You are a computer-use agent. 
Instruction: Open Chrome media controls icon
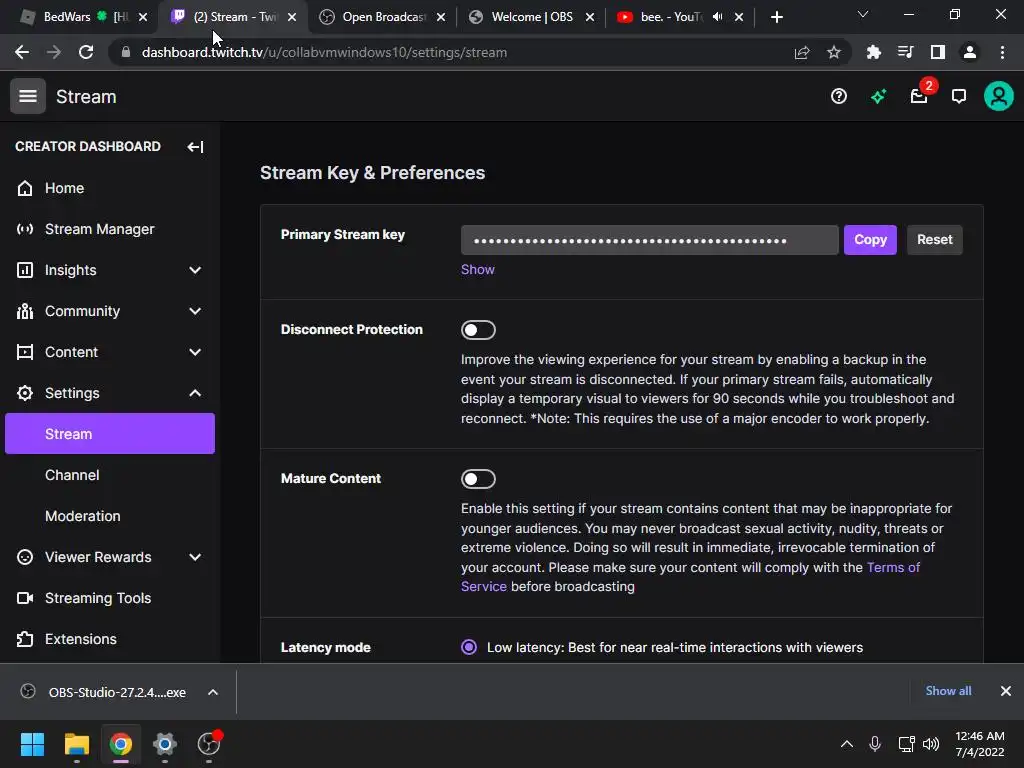(x=905, y=52)
